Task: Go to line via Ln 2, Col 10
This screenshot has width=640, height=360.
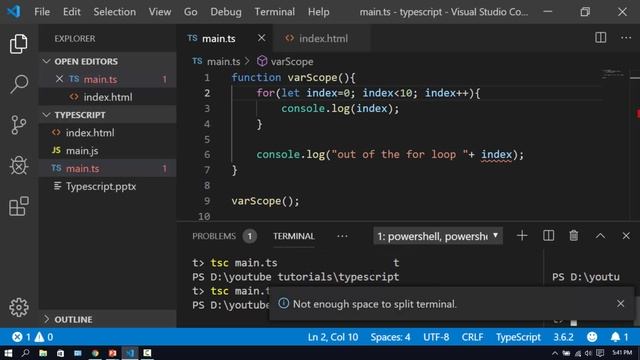Action: pyautogui.click(x=333, y=337)
